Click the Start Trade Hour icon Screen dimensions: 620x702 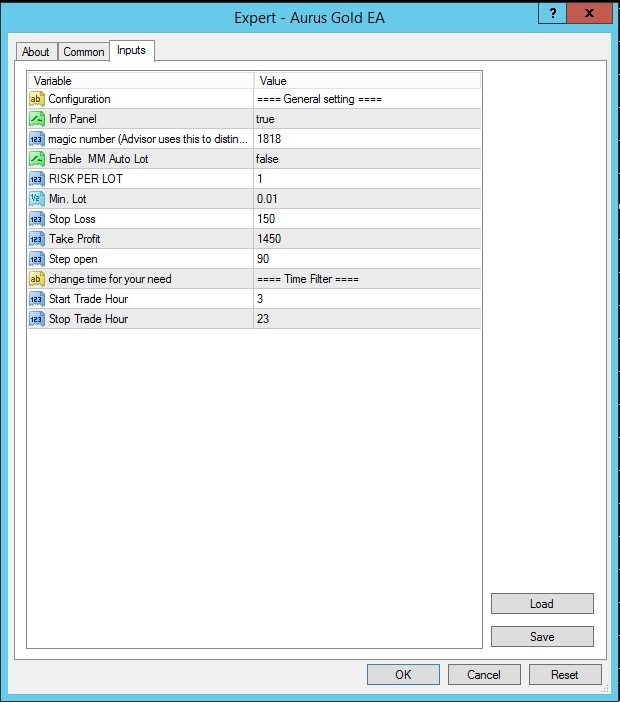tap(37, 299)
